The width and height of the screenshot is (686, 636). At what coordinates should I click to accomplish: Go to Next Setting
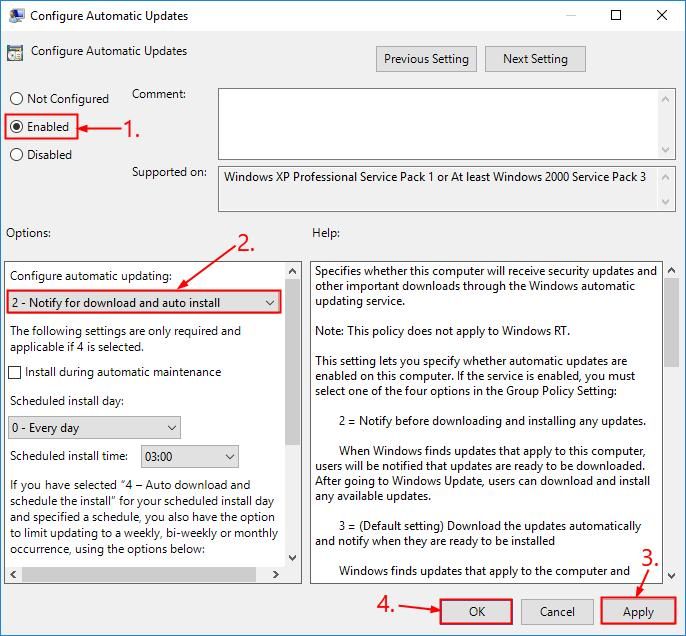pyautogui.click(x=535, y=59)
